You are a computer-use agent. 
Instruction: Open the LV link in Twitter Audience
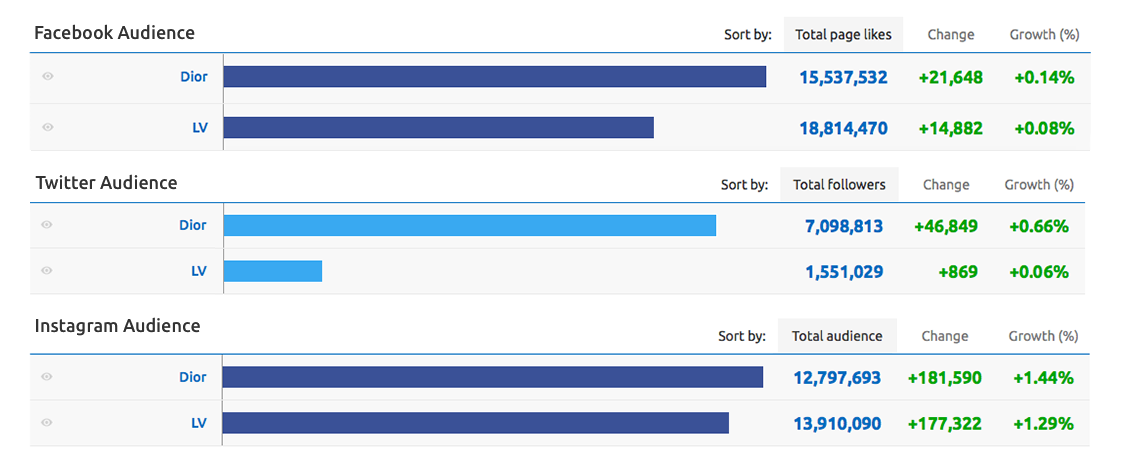point(199,271)
